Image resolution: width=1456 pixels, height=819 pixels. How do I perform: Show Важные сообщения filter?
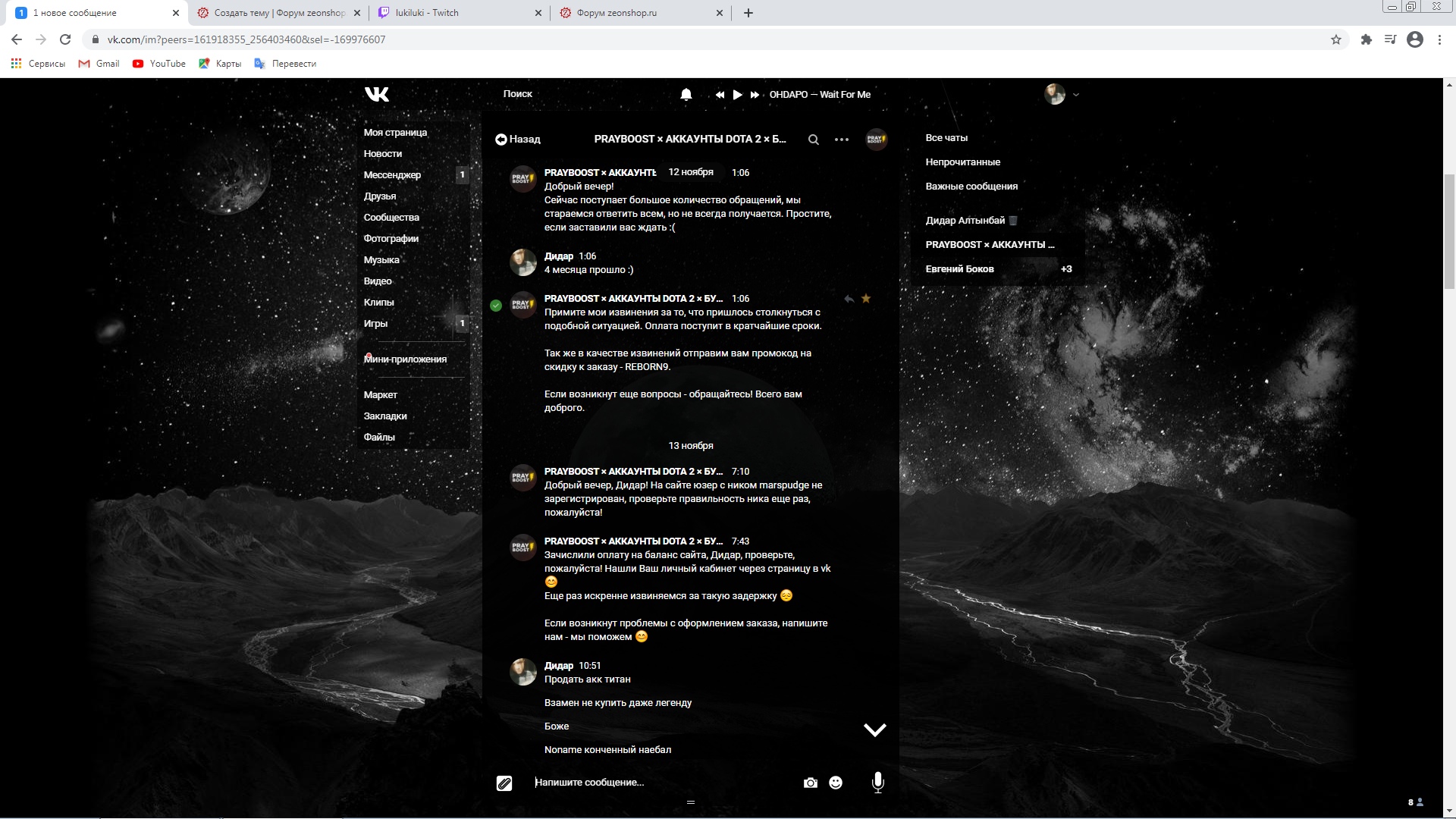click(x=971, y=187)
